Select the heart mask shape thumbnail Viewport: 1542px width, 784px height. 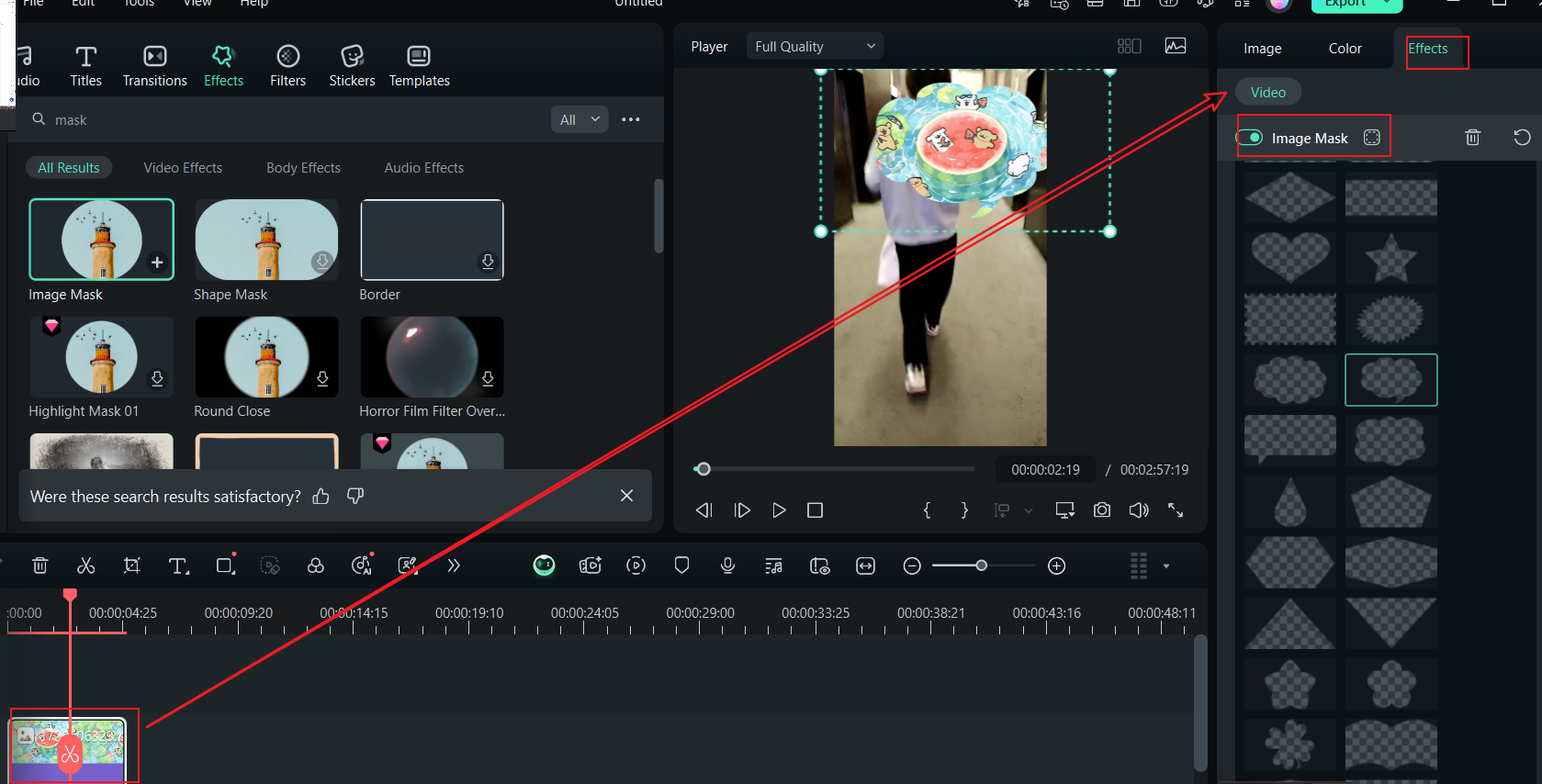coord(1289,257)
